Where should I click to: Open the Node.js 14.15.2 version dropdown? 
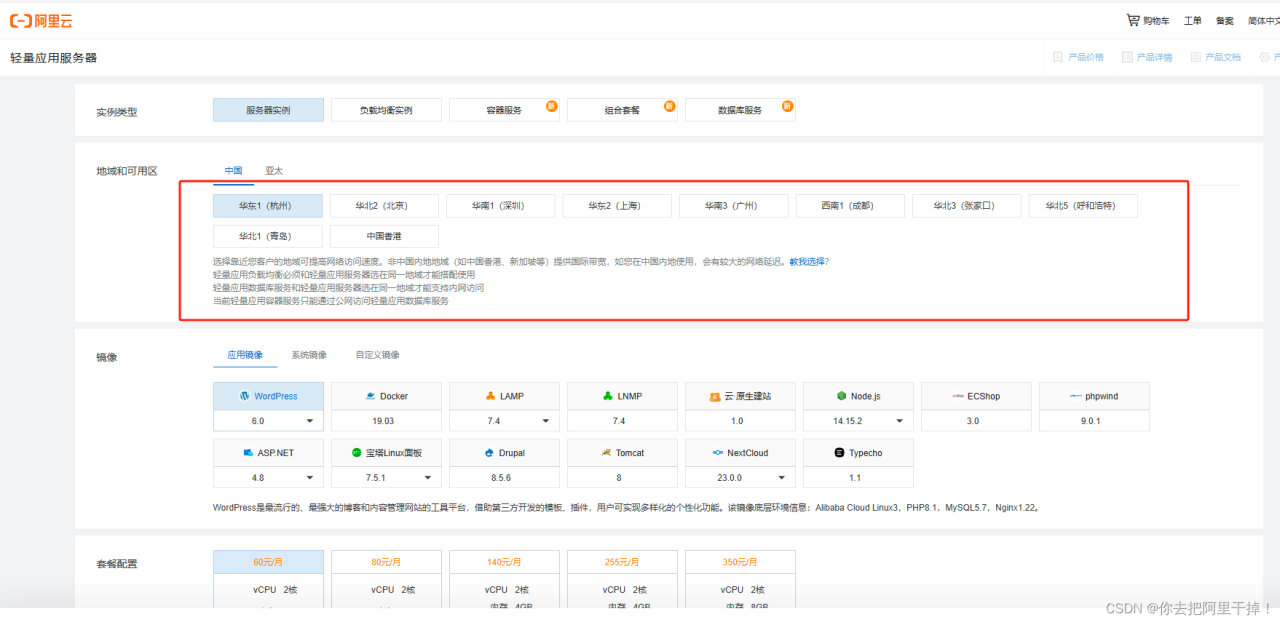pyautogui.click(x=899, y=422)
